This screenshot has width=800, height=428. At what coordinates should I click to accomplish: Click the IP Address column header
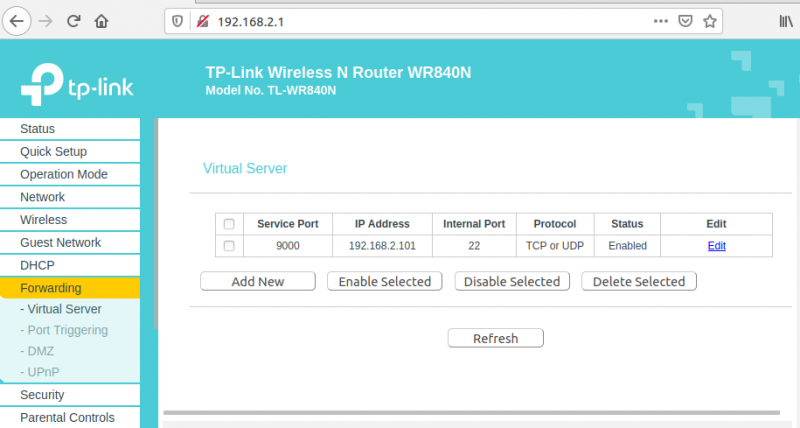click(x=382, y=224)
